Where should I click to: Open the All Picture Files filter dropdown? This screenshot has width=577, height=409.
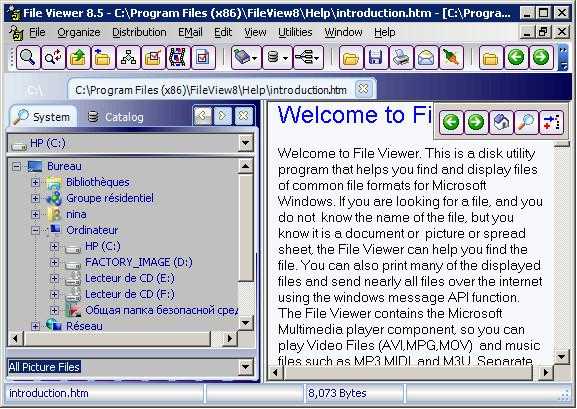tap(245, 367)
